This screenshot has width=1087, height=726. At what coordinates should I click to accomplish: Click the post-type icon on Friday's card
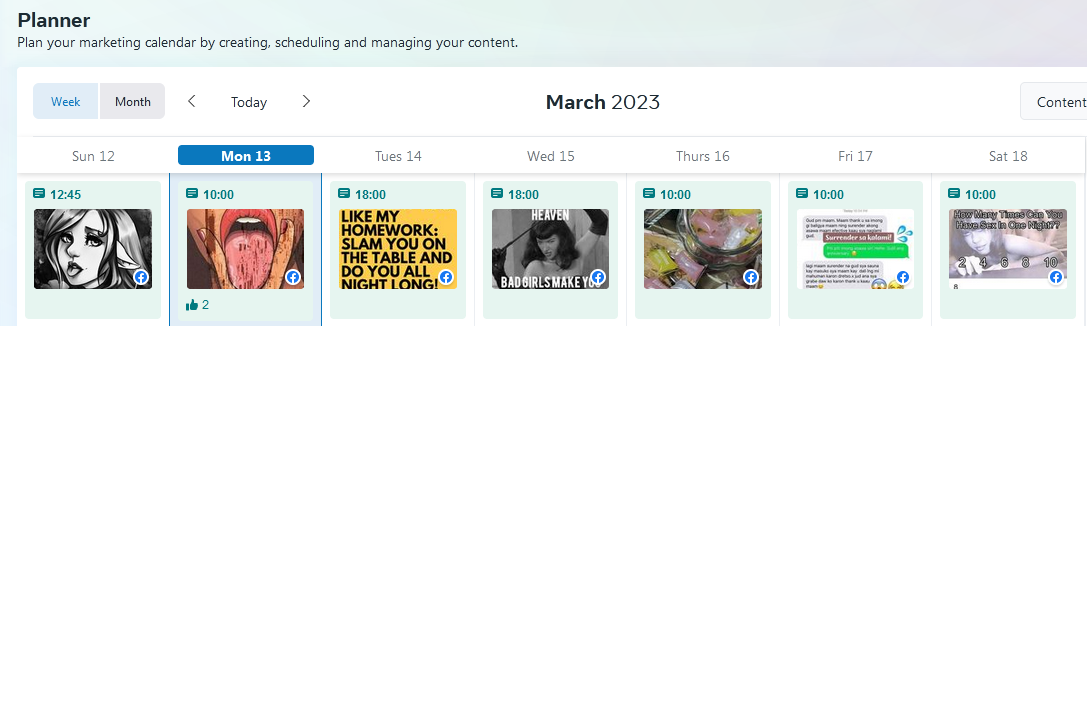[x=802, y=193]
